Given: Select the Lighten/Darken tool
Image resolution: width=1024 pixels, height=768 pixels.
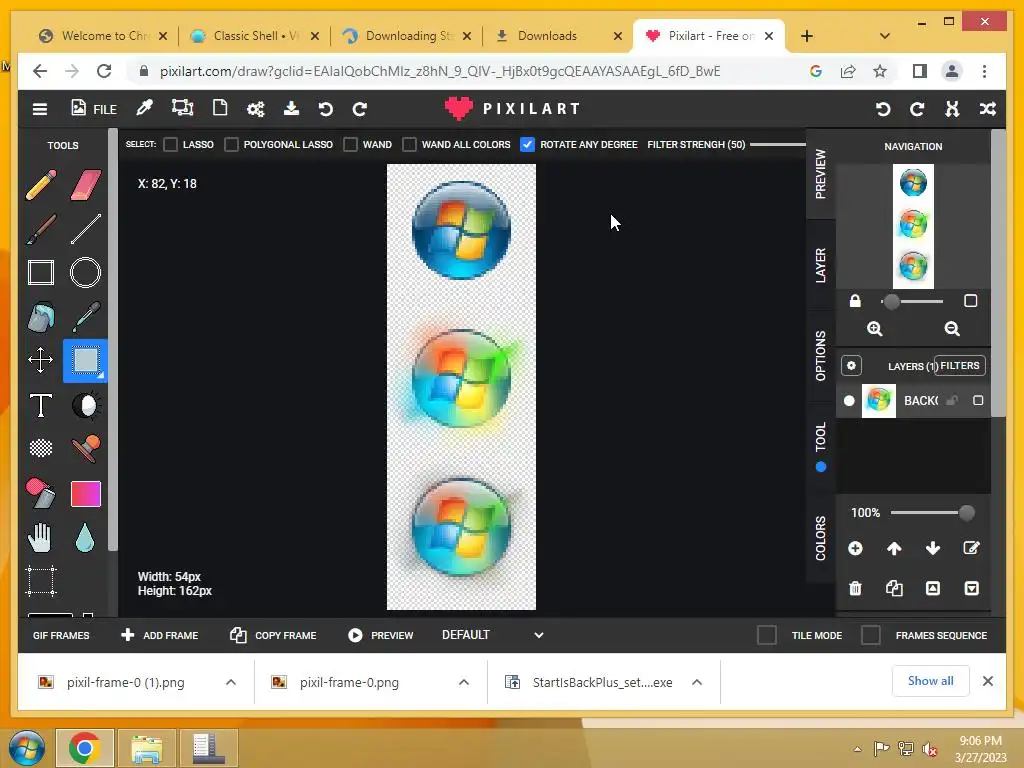Looking at the screenshot, I should (86, 405).
